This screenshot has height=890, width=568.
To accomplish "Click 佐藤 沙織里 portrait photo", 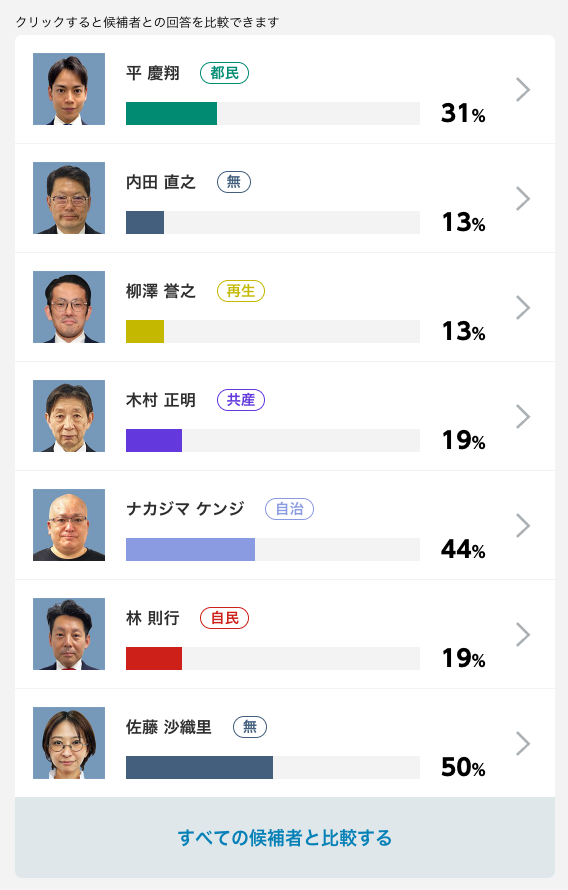I will 69,743.
